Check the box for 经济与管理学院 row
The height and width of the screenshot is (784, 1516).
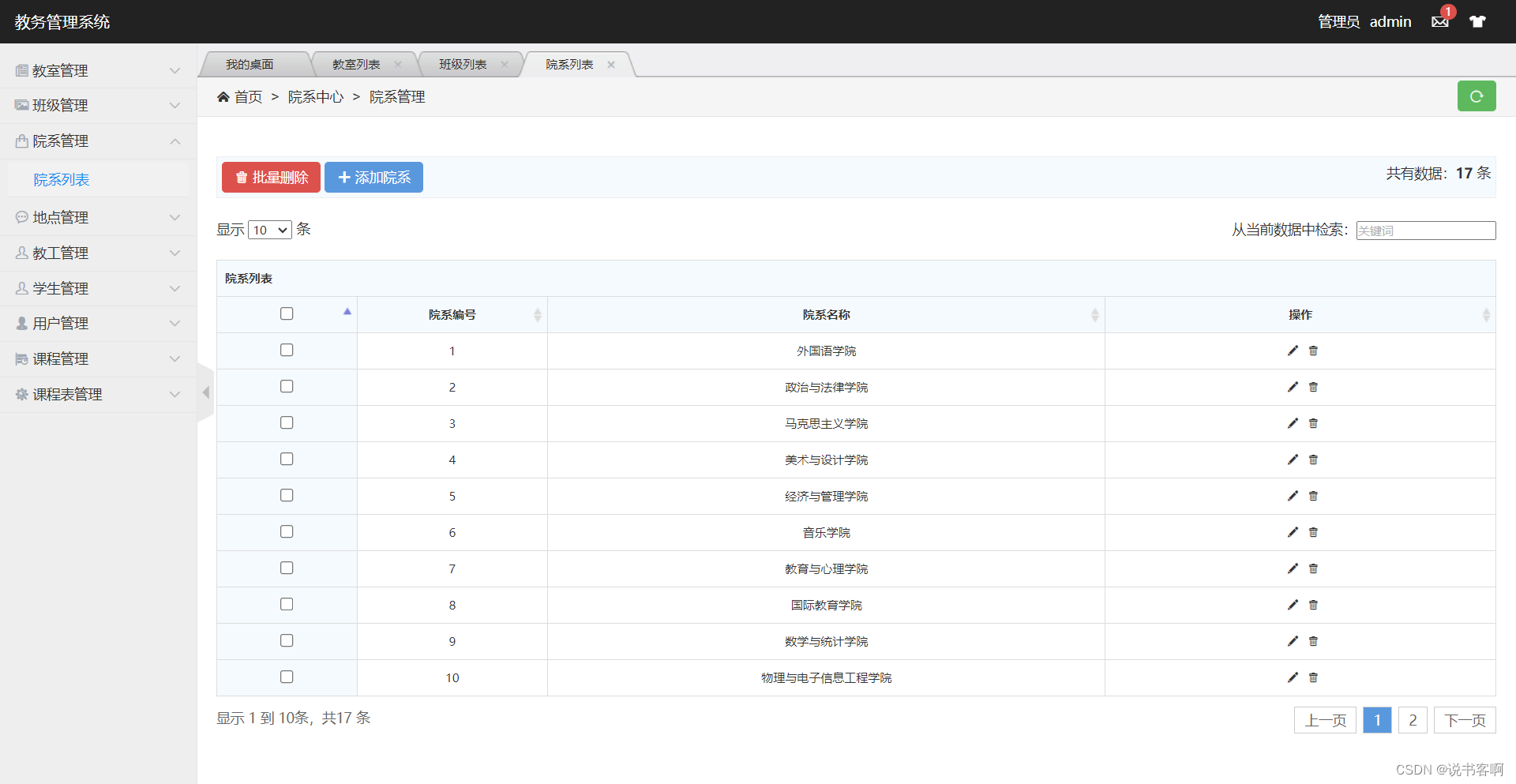point(287,495)
